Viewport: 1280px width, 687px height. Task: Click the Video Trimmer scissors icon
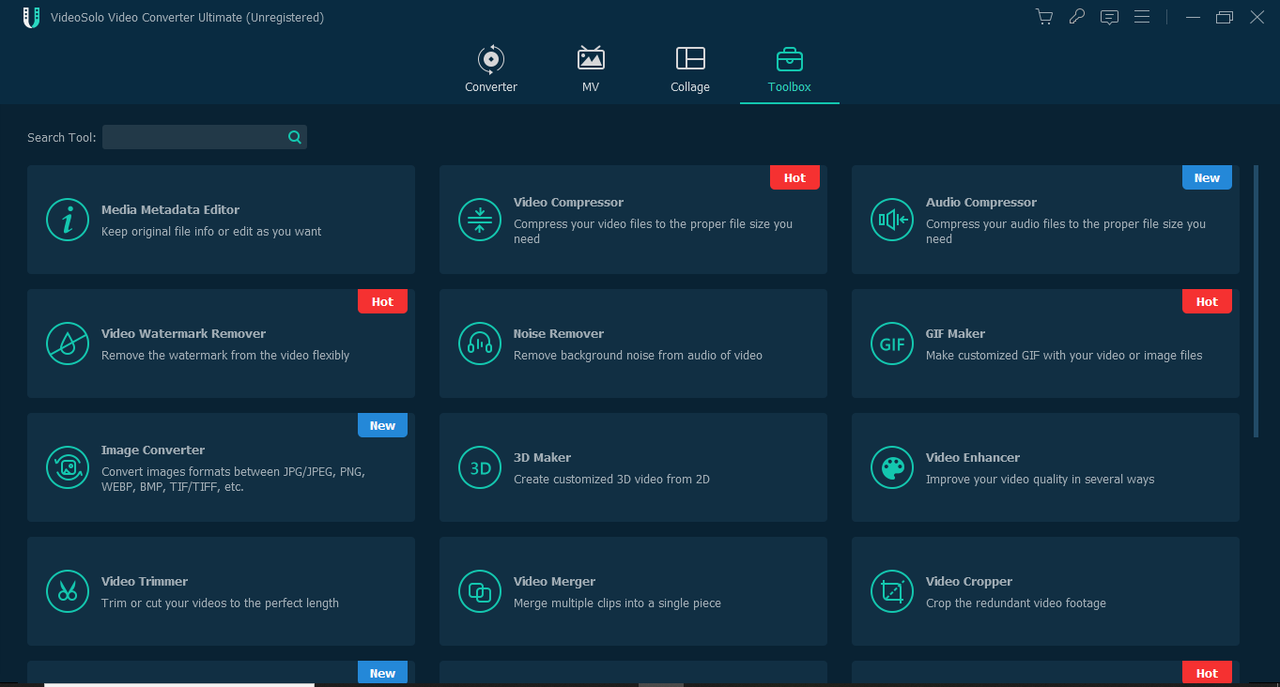(x=68, y=592)
